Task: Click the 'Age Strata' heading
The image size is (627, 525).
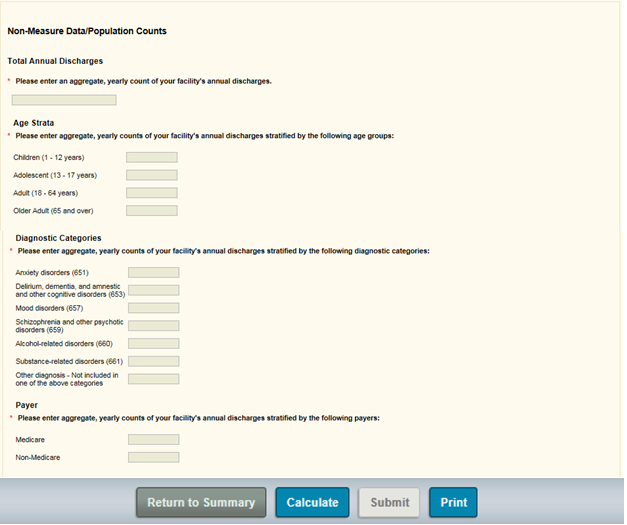Action: pos(34,123)
